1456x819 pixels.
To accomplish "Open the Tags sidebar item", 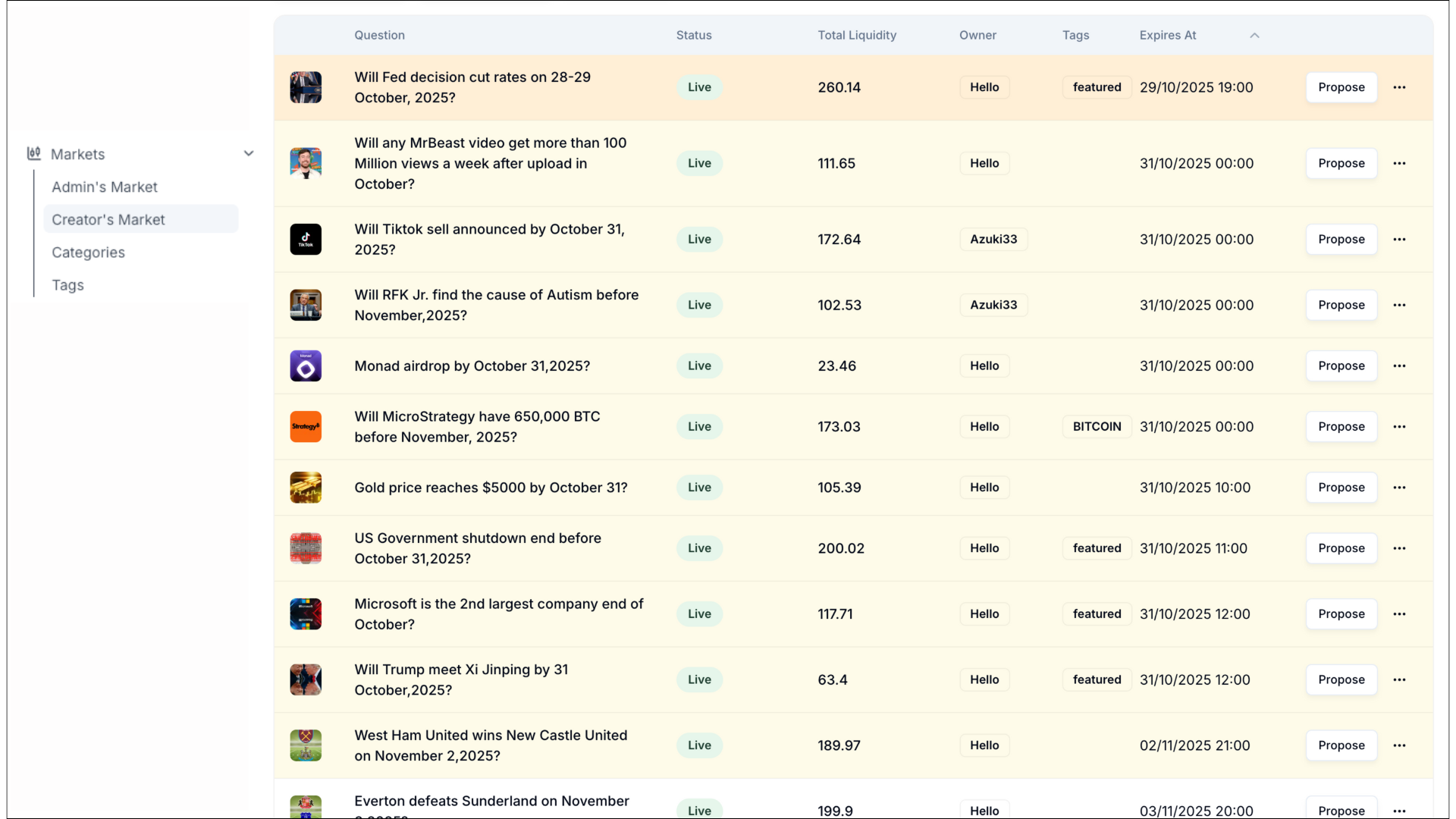I will 67,285.
